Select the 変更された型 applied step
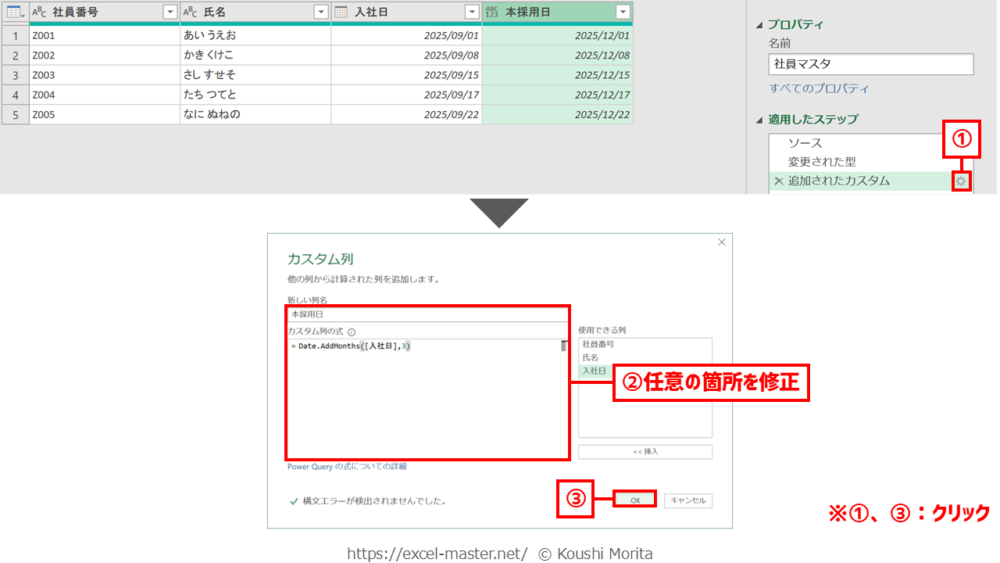Screen dimensions: 1000x563 pos(821,161)
